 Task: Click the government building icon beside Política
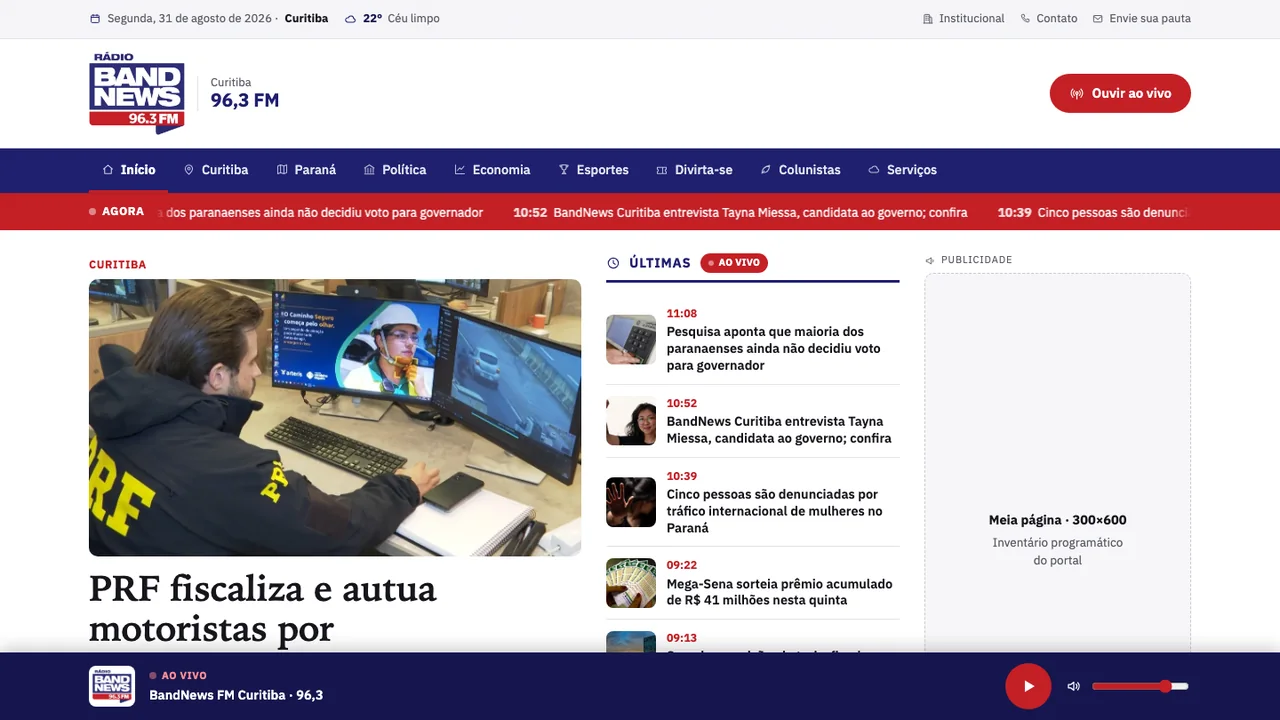pos(369,170)
